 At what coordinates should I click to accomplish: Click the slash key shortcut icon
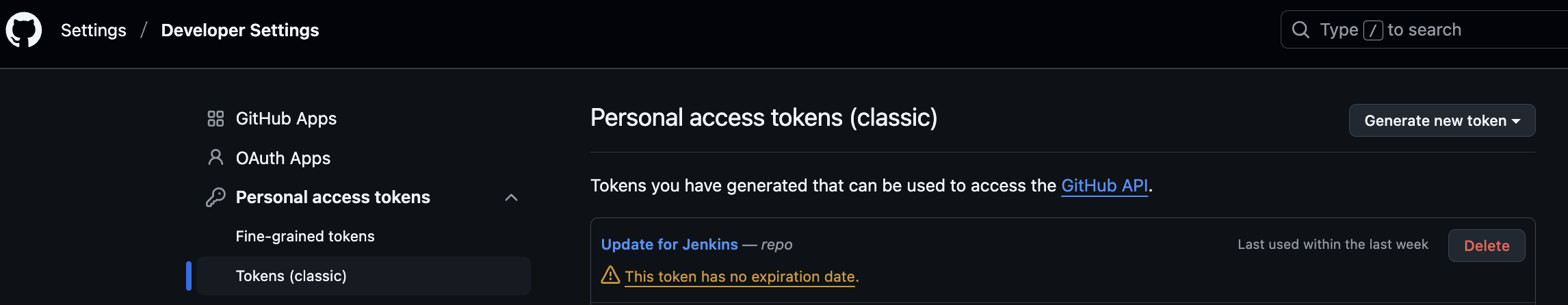click(1372, 30)
